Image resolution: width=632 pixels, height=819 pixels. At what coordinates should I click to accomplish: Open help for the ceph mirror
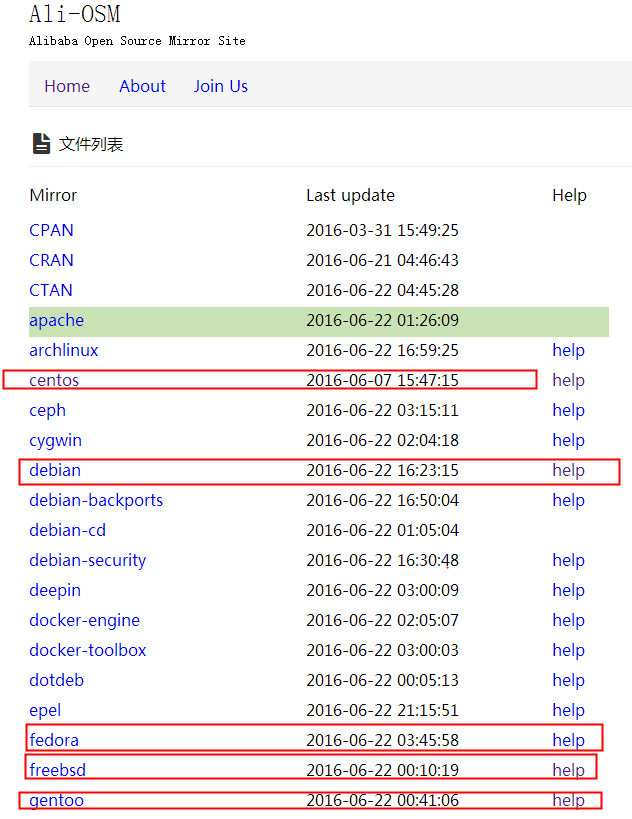click(568, 410)
